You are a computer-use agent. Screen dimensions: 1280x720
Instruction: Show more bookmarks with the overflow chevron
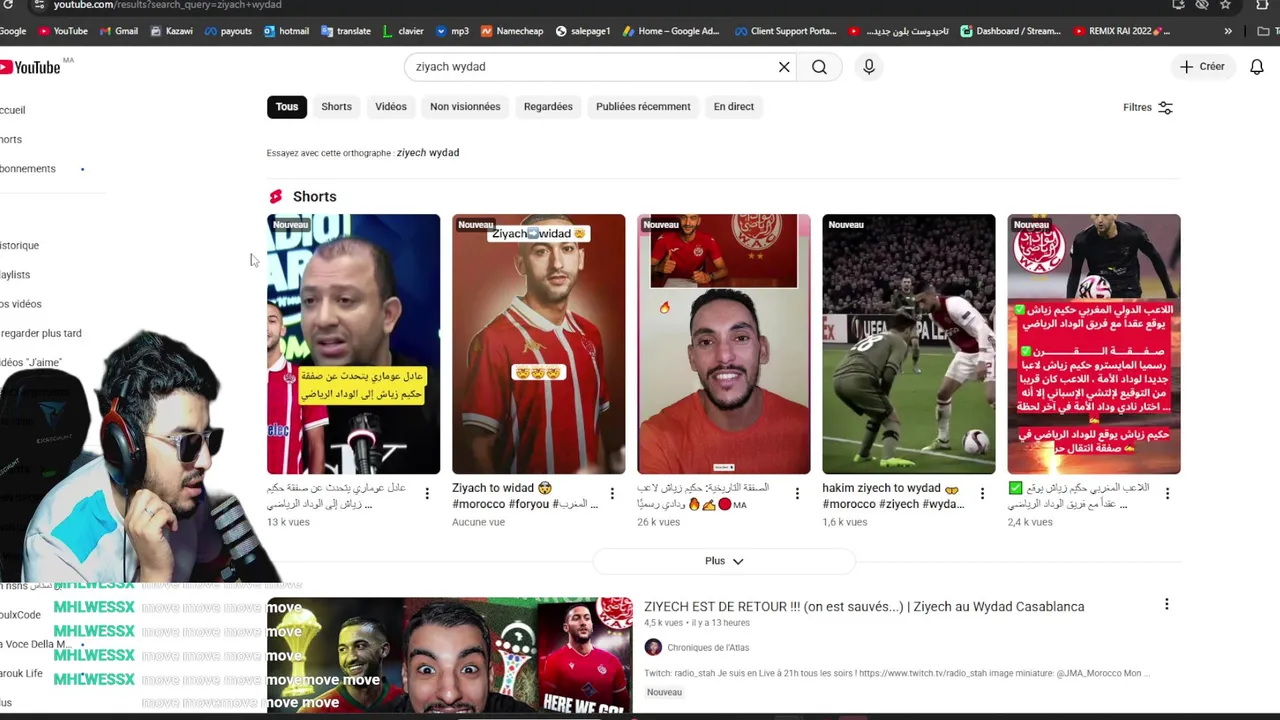point(1228,31)
